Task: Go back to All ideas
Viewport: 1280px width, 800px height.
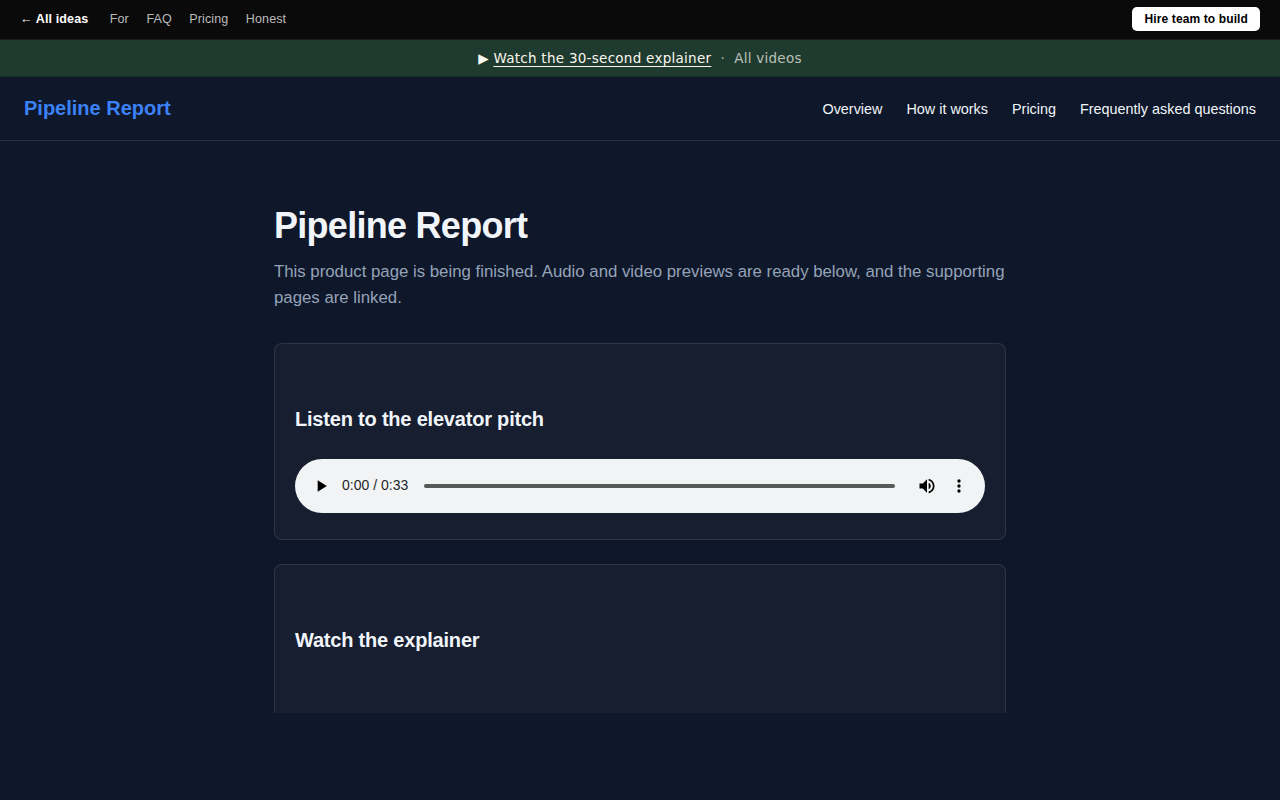Action: tap(54, 19)
